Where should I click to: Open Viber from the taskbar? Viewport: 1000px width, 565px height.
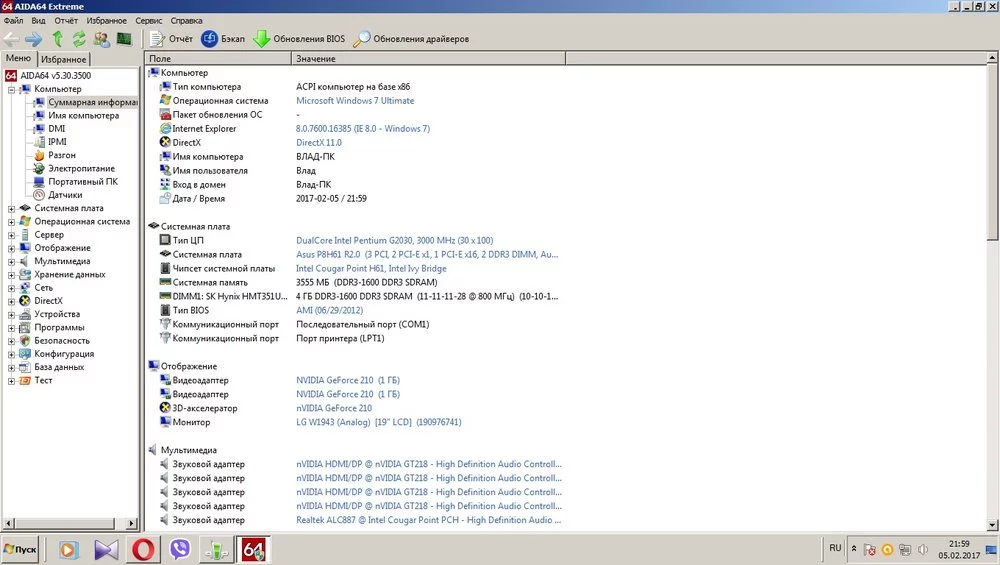(181, 549)
